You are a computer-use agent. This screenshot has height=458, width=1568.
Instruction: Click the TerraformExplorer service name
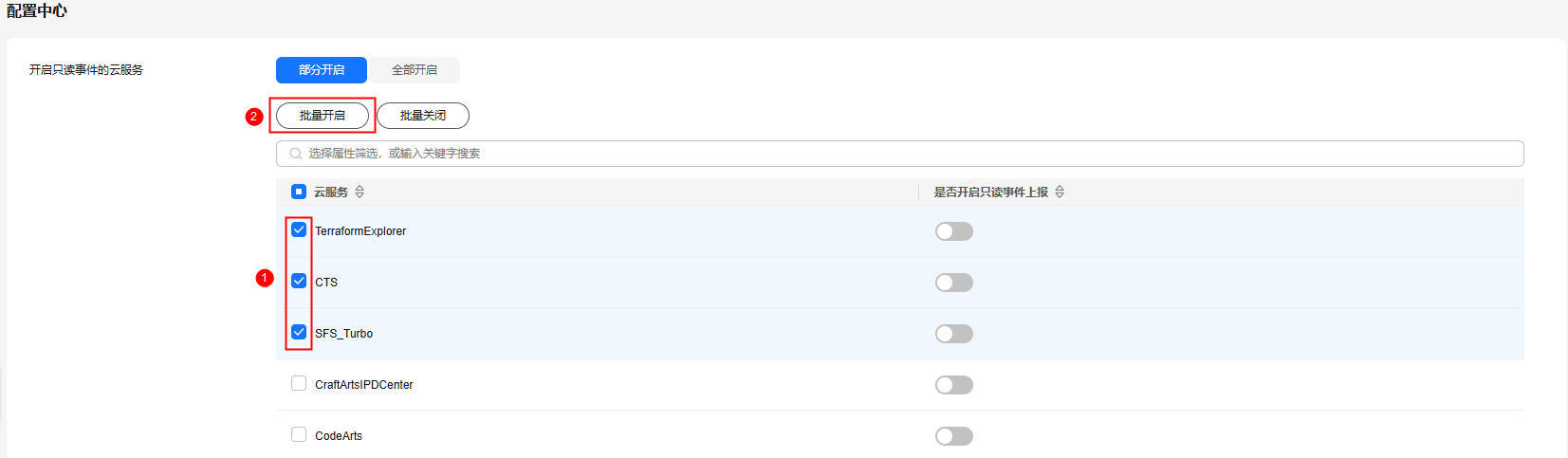[x=360, y=231]
